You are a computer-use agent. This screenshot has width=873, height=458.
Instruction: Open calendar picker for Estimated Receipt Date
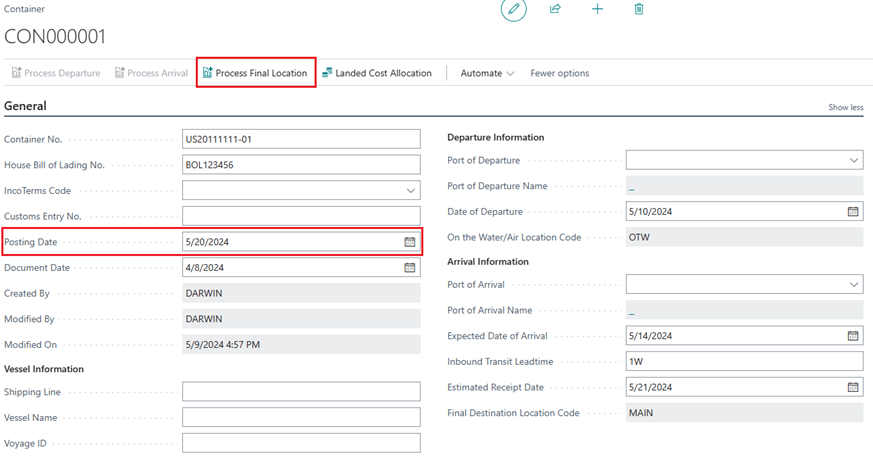coord(853,387)
